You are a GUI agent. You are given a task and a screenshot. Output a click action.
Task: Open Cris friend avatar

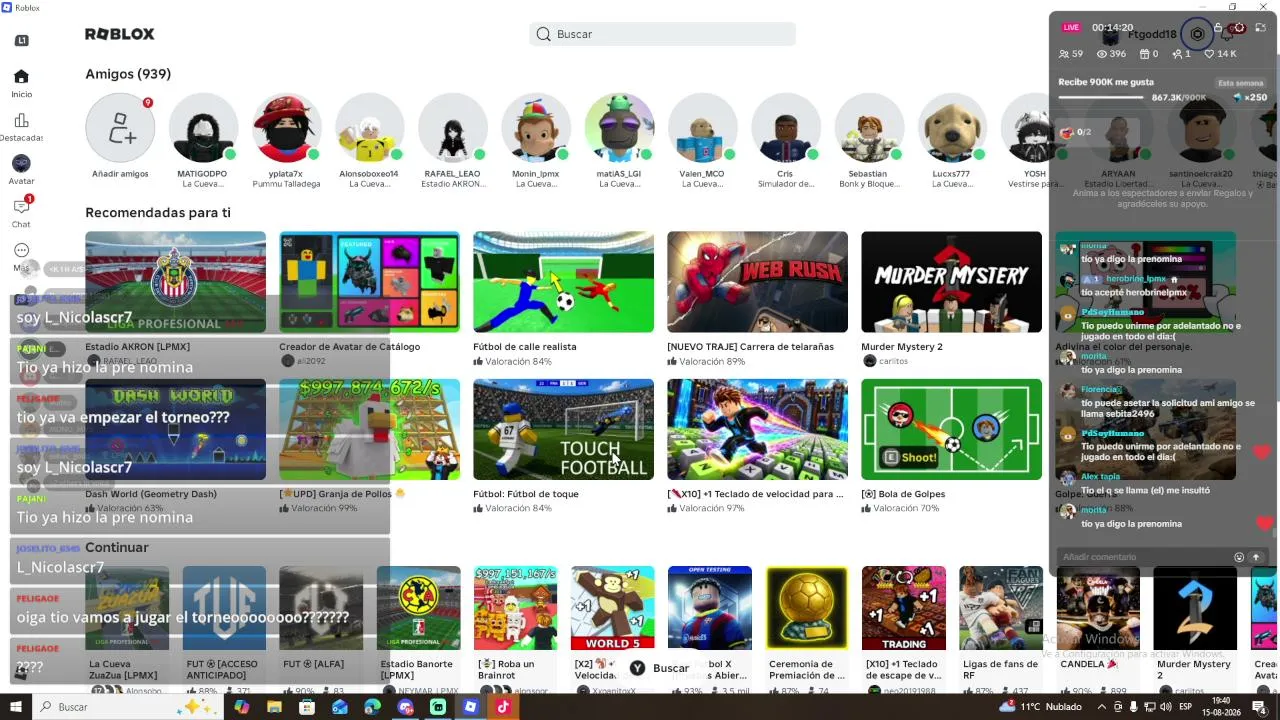[785, 128]
